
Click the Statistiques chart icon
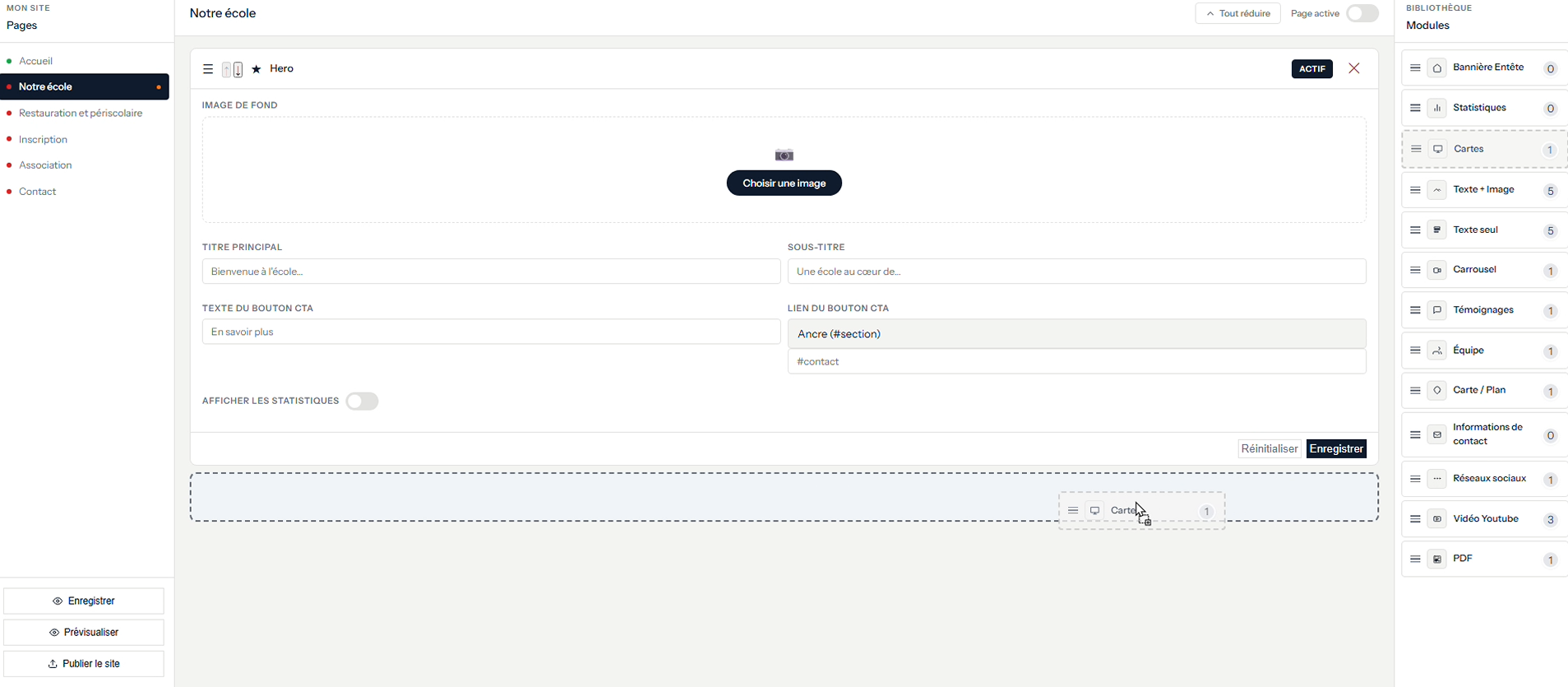pyautogui.click(x=1437, y=108)
